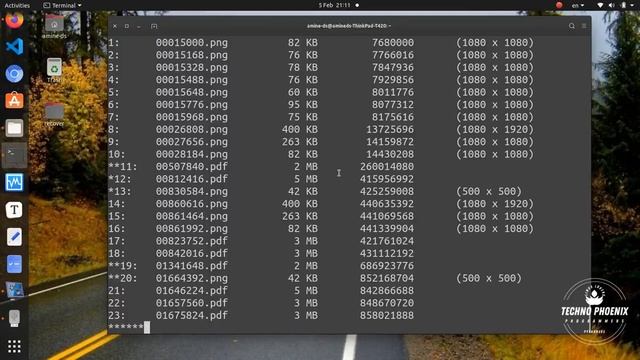This screenshot has width=640, height=360.
Task: Click file name 00823752.pdf
Action: point(191,241)
